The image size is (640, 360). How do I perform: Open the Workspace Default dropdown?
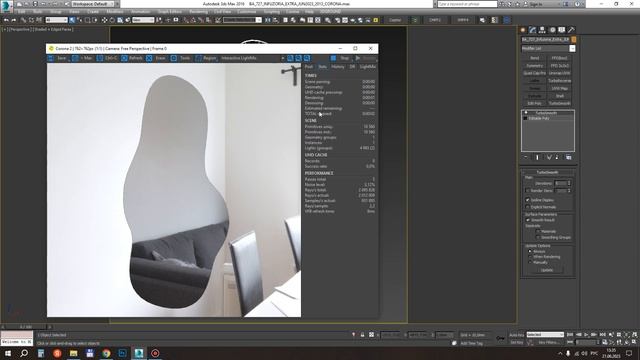(92, 4)
